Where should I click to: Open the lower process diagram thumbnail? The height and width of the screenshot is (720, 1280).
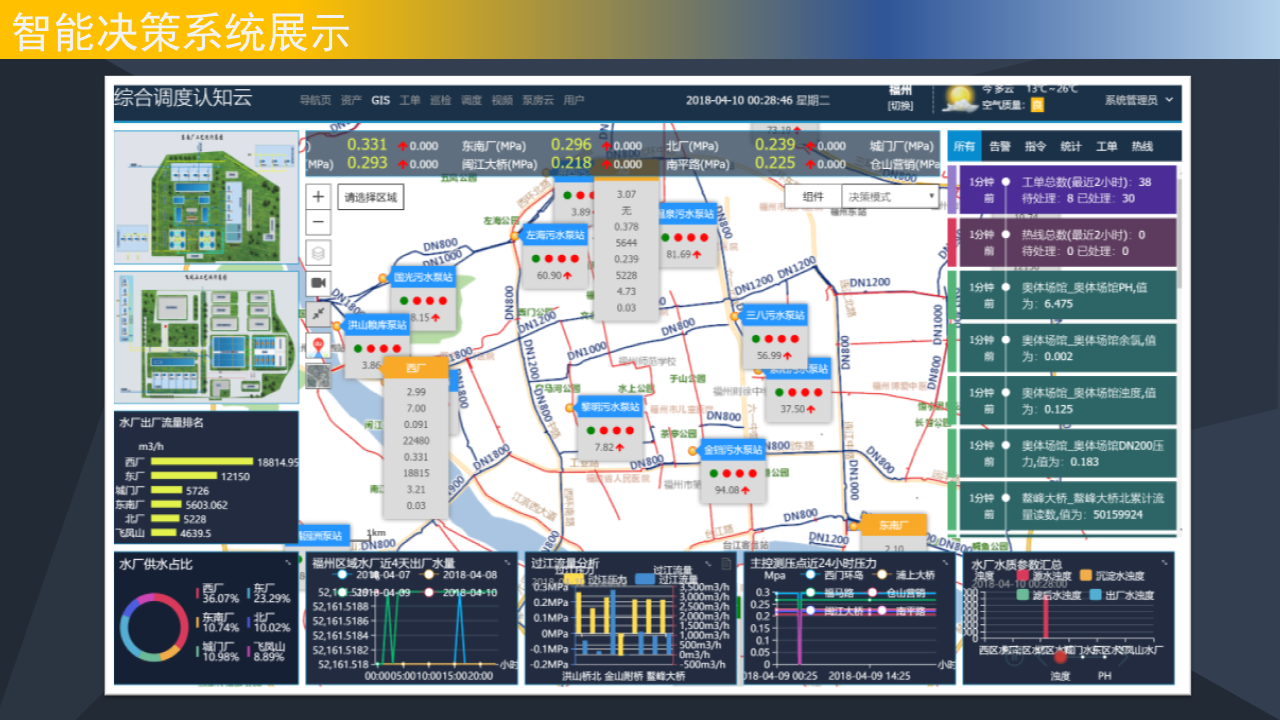point(206,336)
